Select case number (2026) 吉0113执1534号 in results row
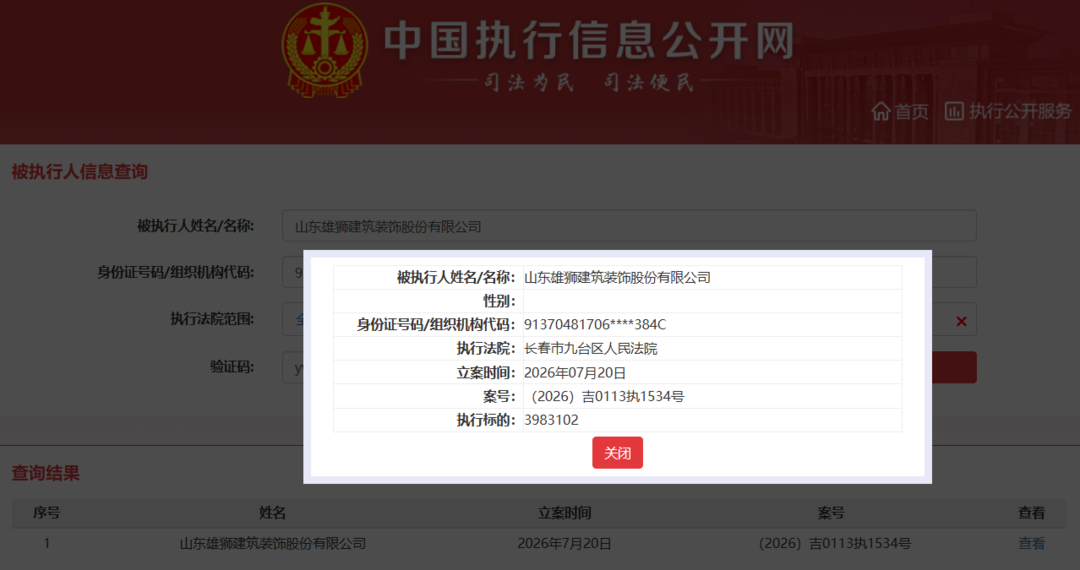This screenshot has width=1080, height=570. click(835, 543)
